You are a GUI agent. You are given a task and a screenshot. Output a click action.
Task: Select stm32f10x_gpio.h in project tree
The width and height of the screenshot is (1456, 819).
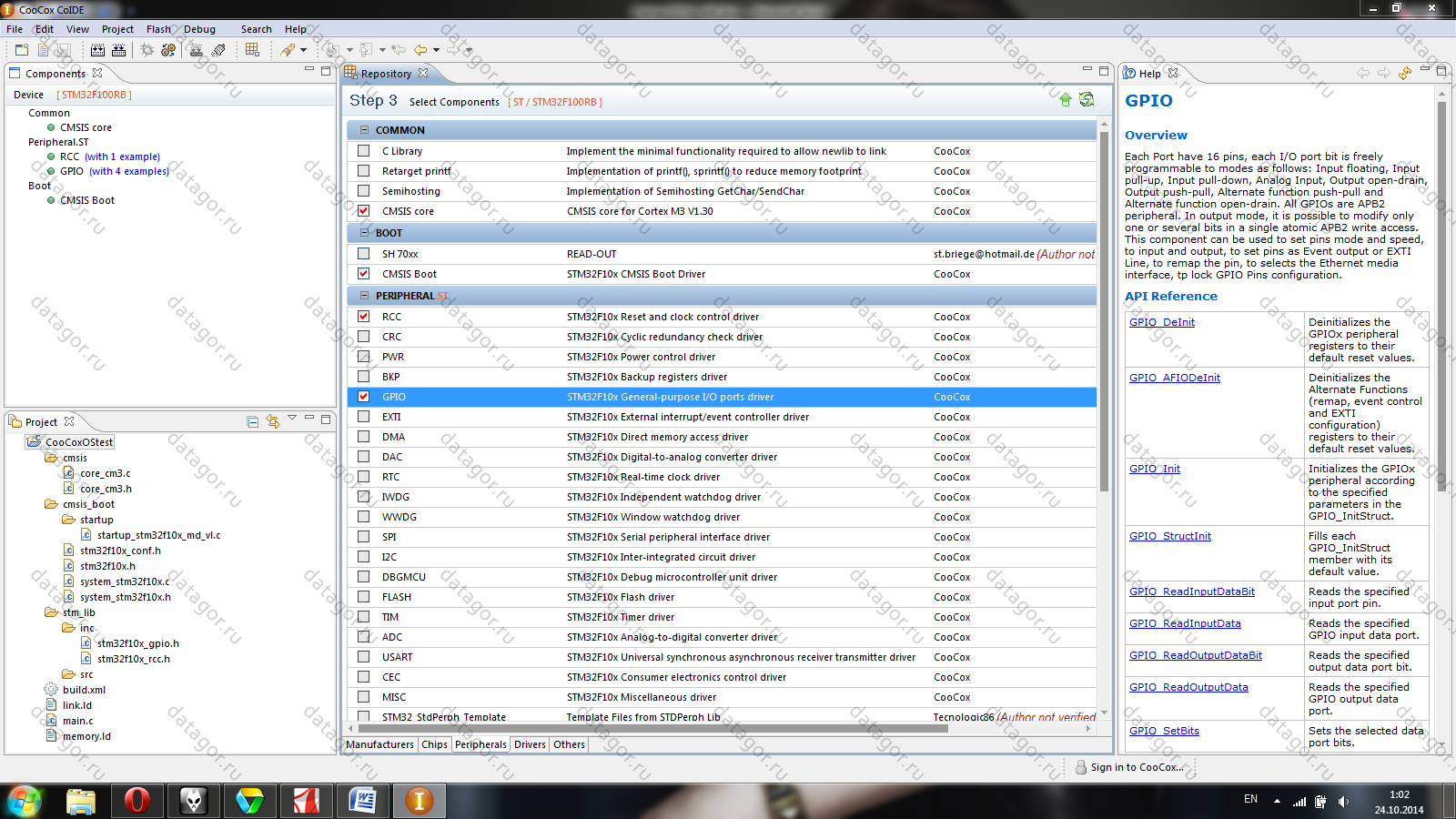pos(137,643)
